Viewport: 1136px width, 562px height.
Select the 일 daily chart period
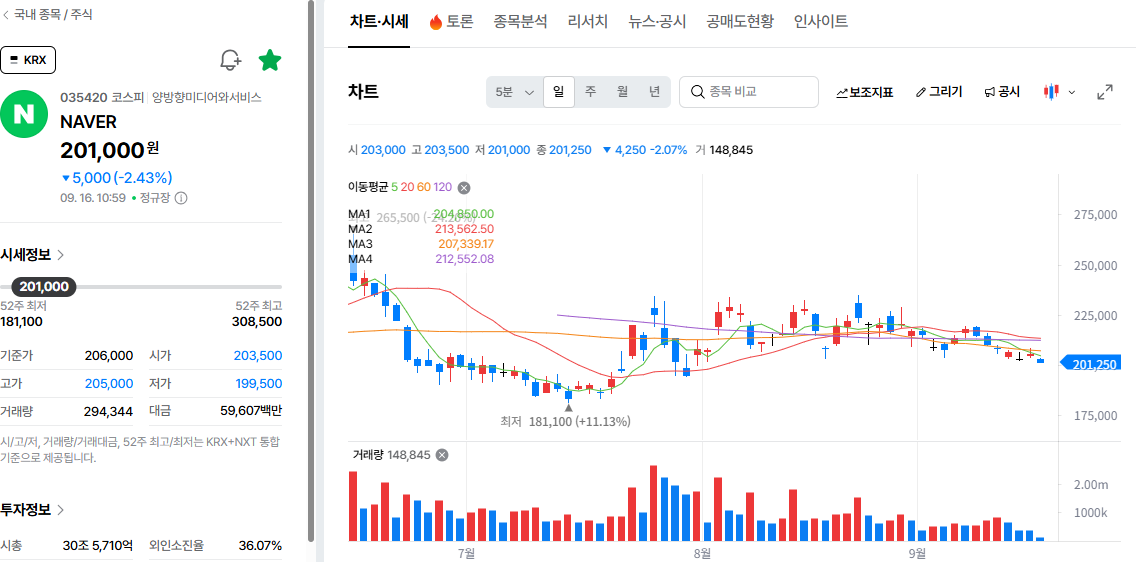(559, 92)
